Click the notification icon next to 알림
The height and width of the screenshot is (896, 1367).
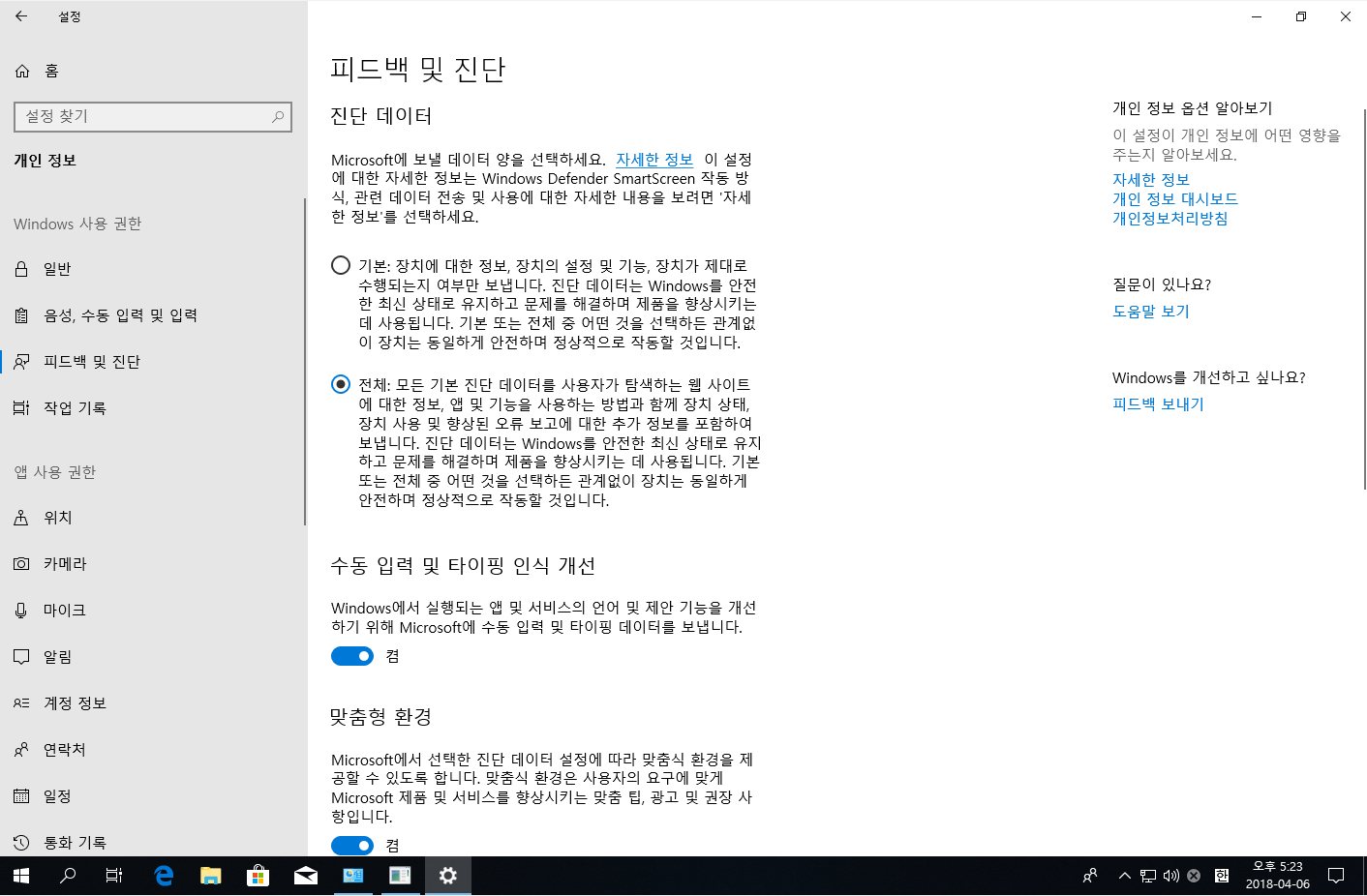coord(21,657)
